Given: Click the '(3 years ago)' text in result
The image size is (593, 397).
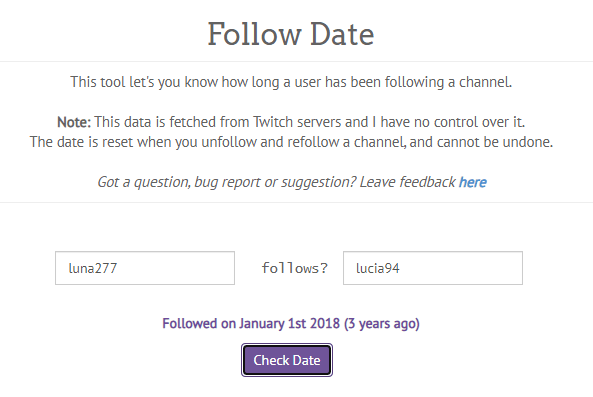Looking at the screenshot, I should [x=382, y=324].
